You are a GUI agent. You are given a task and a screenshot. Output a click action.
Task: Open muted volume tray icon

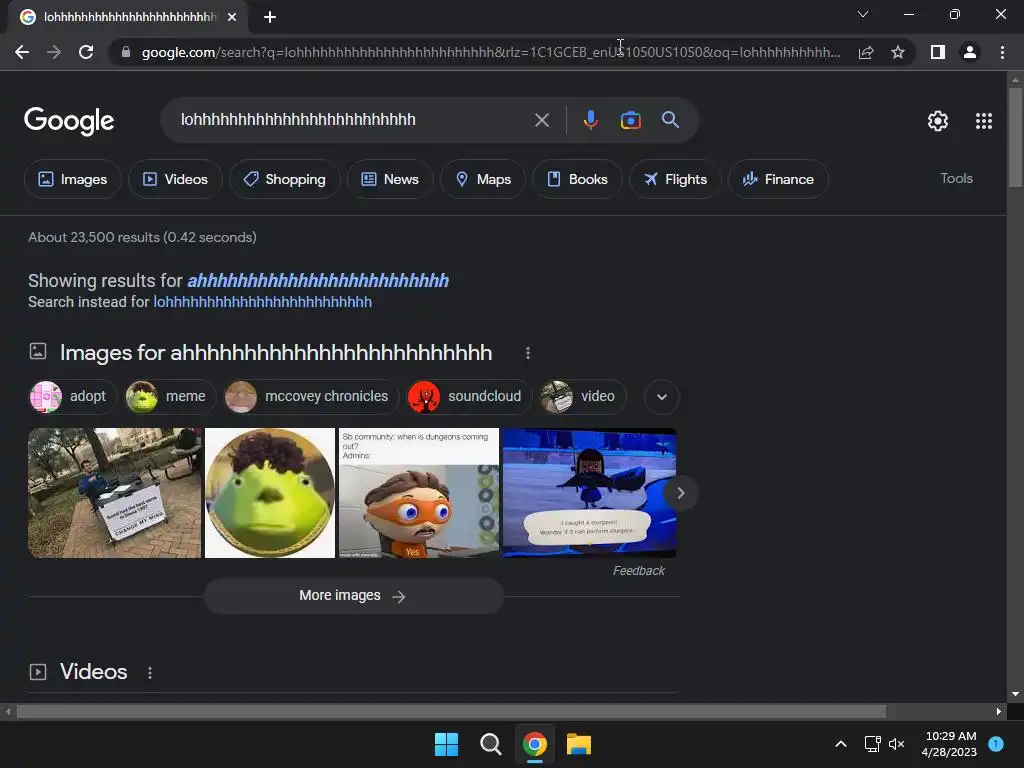click(x=897, y=744)
